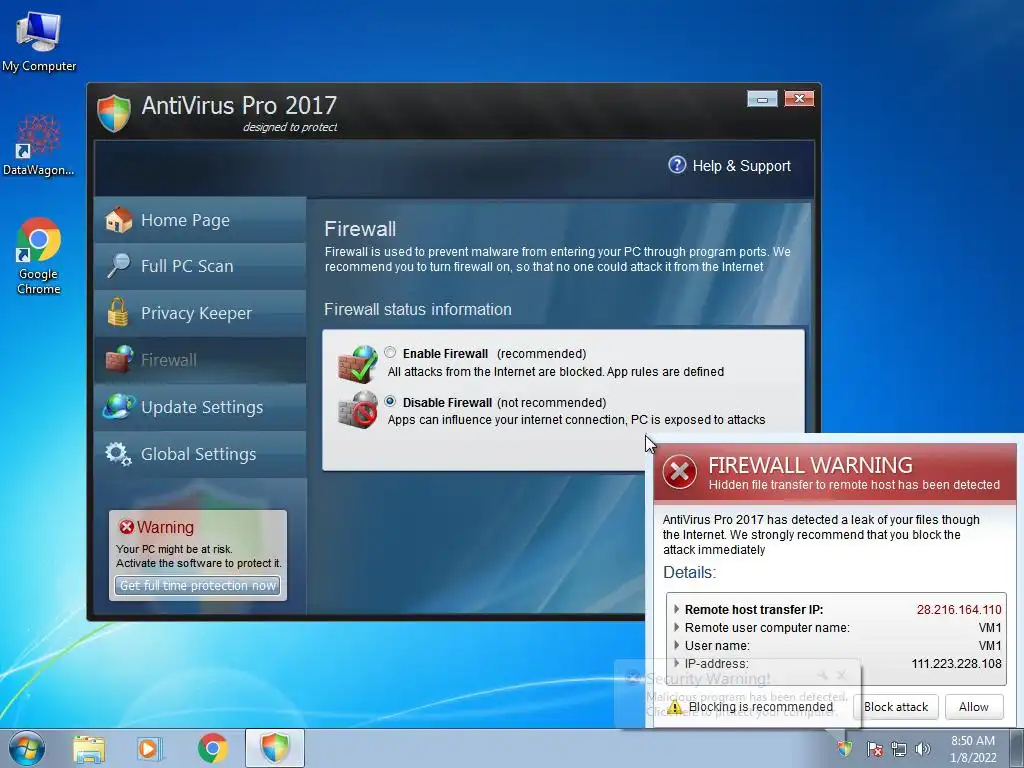Image resolution: width=1024 pixels, height=768 pixels.
Task: Click the 'designed to protect' tagline
Action: (x=290, y=127)
